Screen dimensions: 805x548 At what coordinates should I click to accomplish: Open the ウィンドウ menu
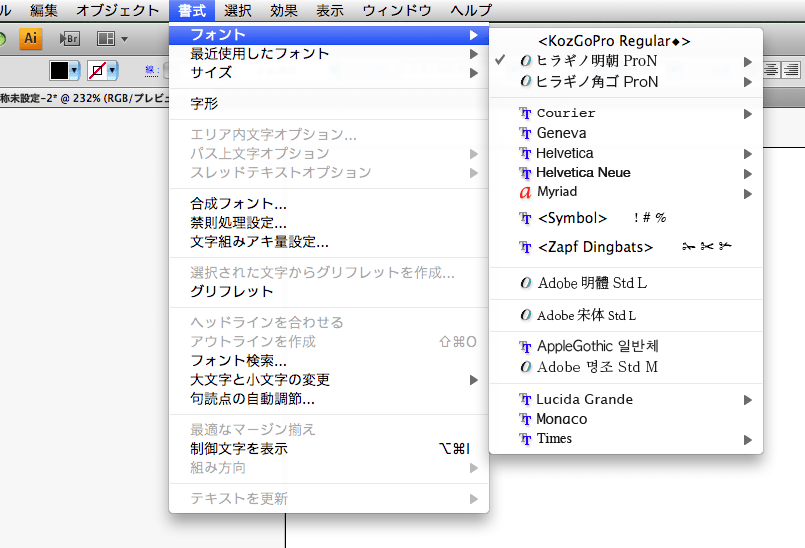396,10
